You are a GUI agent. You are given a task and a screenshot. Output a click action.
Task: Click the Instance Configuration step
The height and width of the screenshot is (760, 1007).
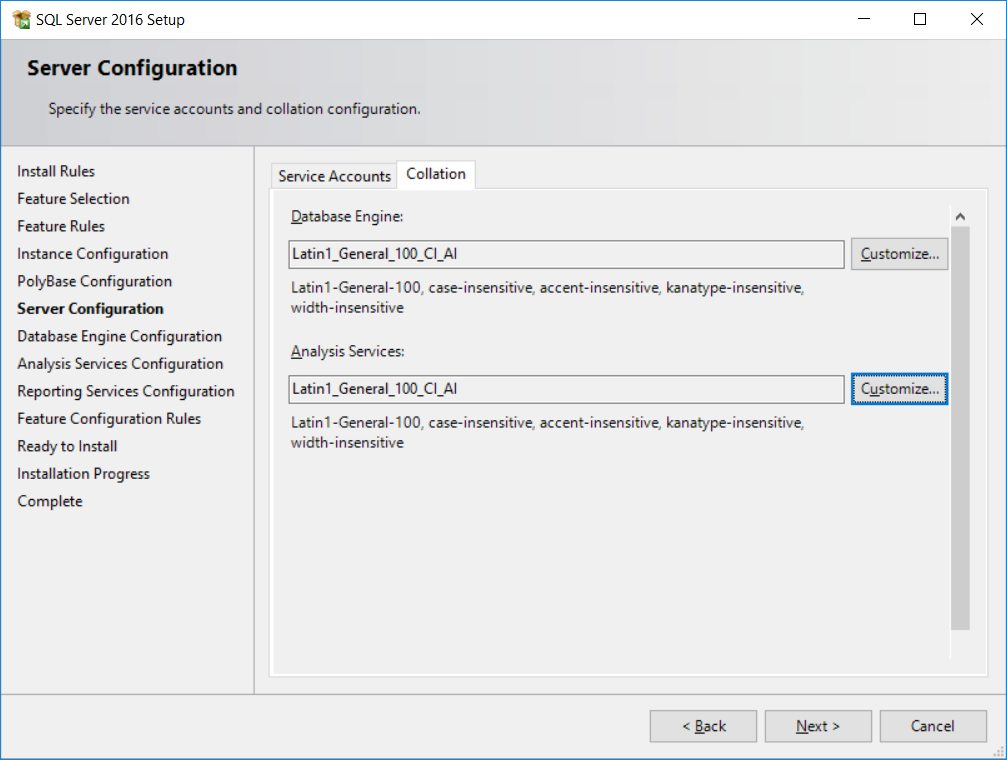(x=92, y=254)
